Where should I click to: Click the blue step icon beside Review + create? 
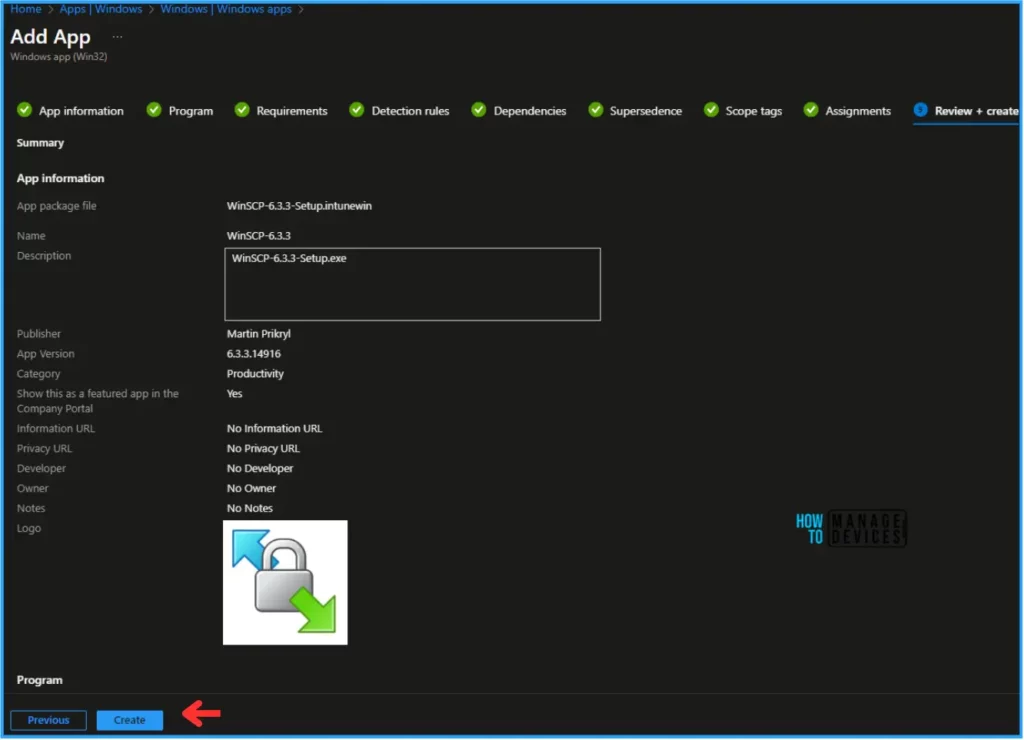[x=921, y=110]
